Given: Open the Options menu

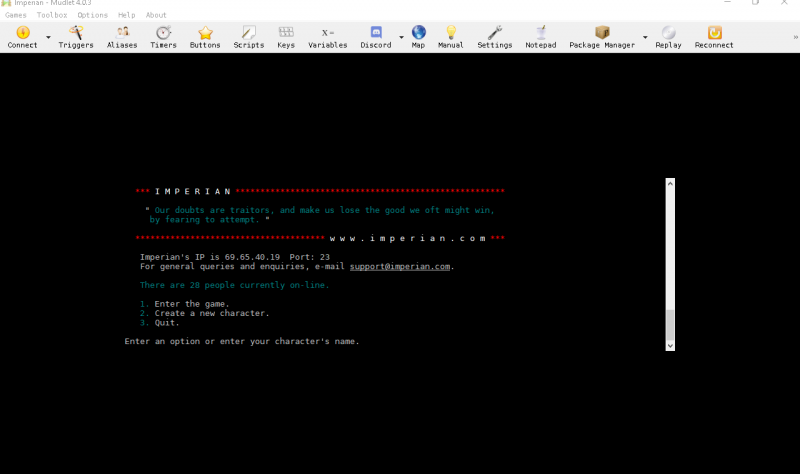Looking at the screenshot, I should [92, 15].
